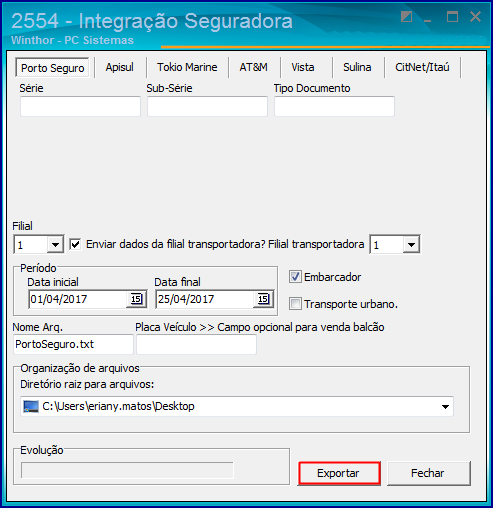Viewport: 493px width, 508px height.
Task: Click the Evolução progress bar
Action: 127,470
